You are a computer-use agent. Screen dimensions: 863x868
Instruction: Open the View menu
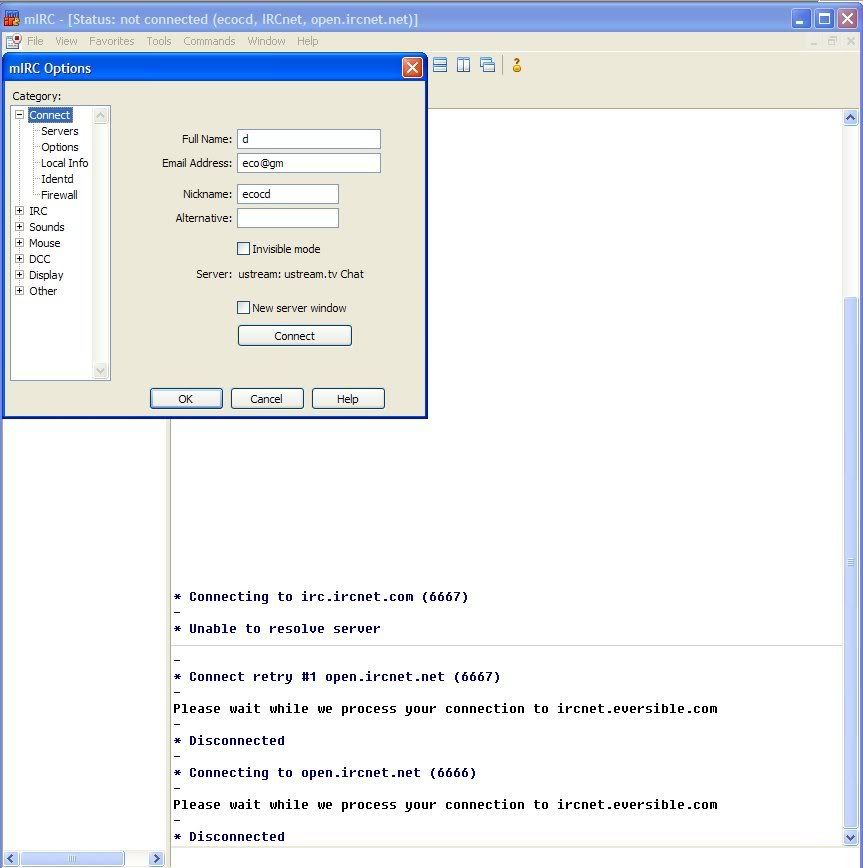(x=66, y=41)
